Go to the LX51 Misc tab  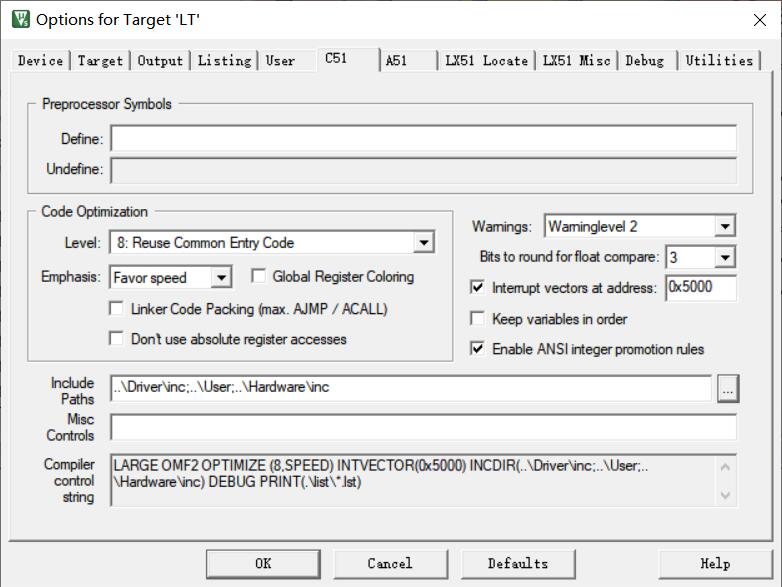coord(576,61)
